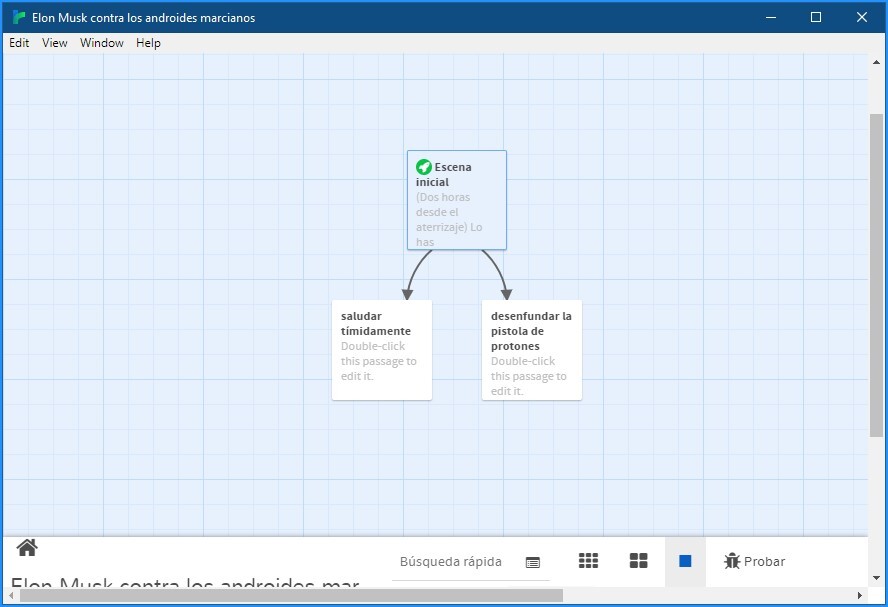This screenshot has width=888, height=607.
Task: Click the home icon to open the story library
Action: pyautogui.click(x=27, y=547)
